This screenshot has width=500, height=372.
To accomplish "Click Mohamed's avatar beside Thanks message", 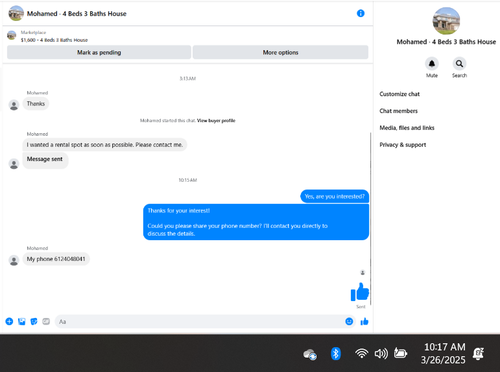I will click(14, 105).
